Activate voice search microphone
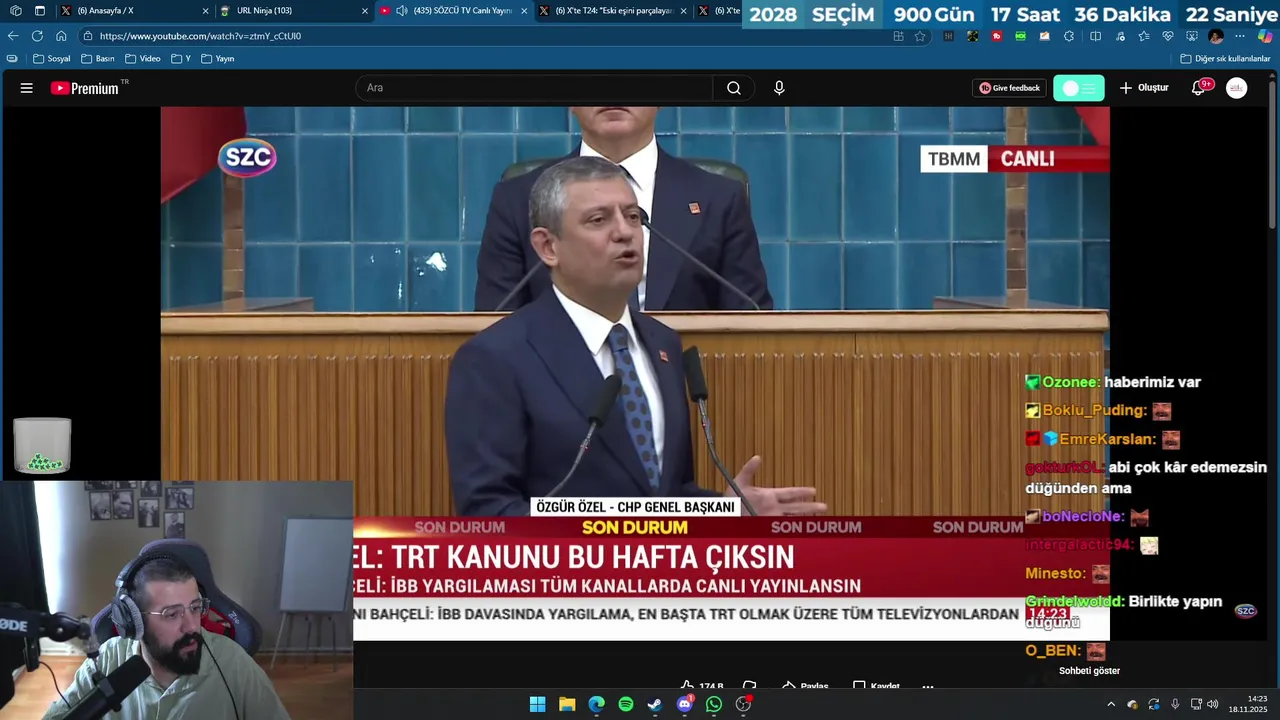 [779, 88]
